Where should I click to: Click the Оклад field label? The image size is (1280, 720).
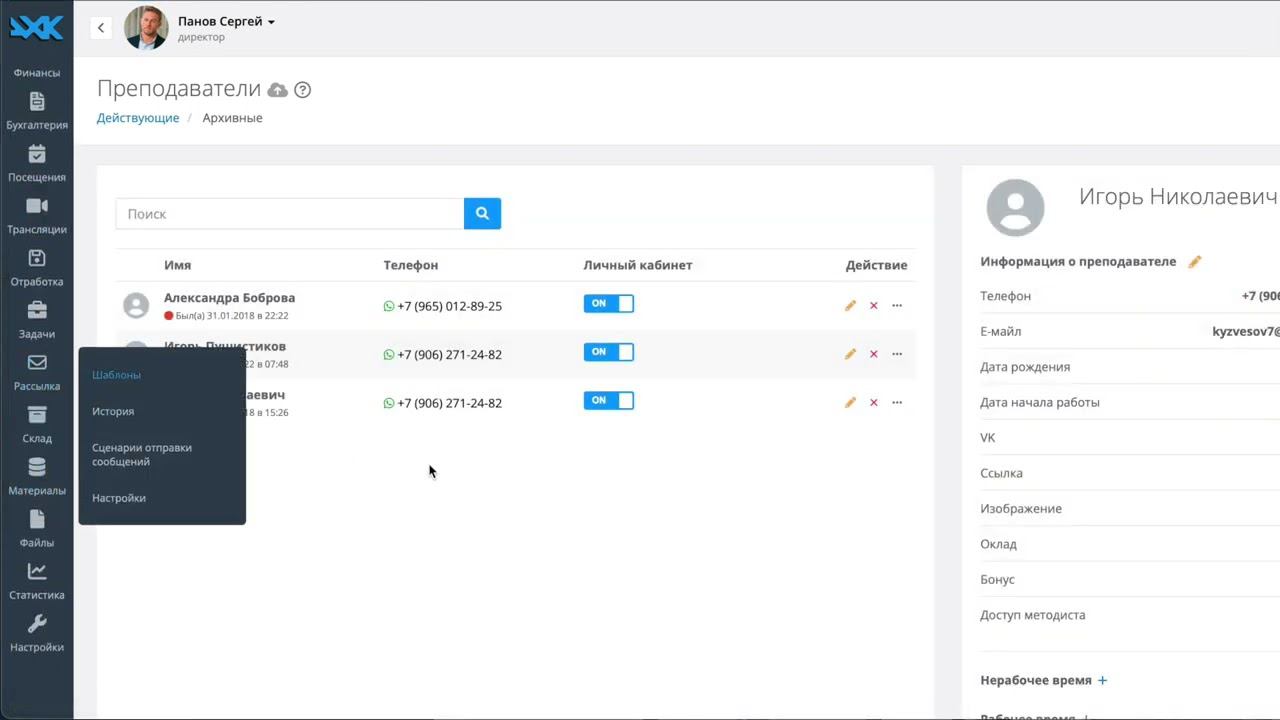click(998, 544)
